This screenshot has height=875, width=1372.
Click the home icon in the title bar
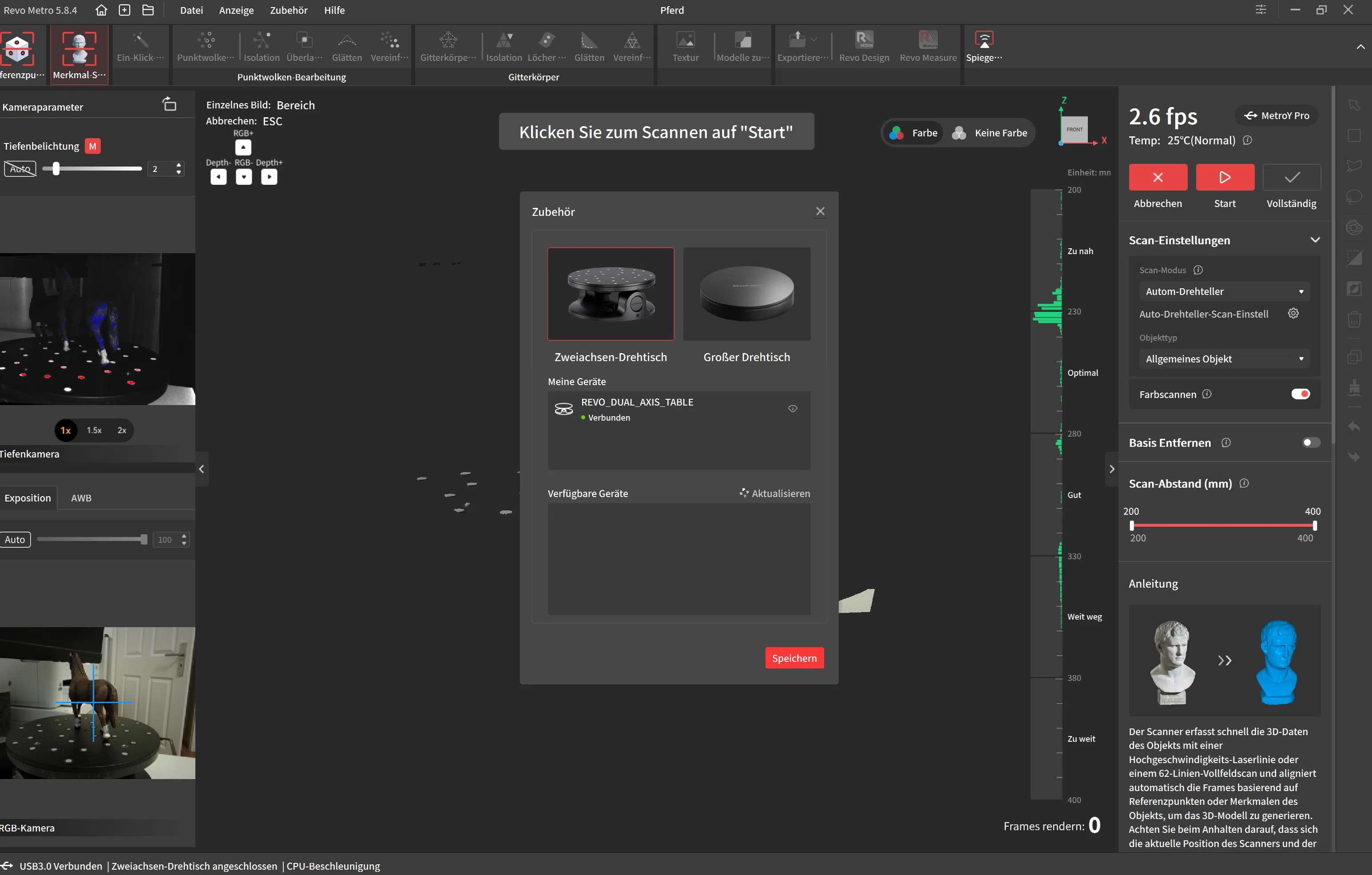tap(101, 10)
